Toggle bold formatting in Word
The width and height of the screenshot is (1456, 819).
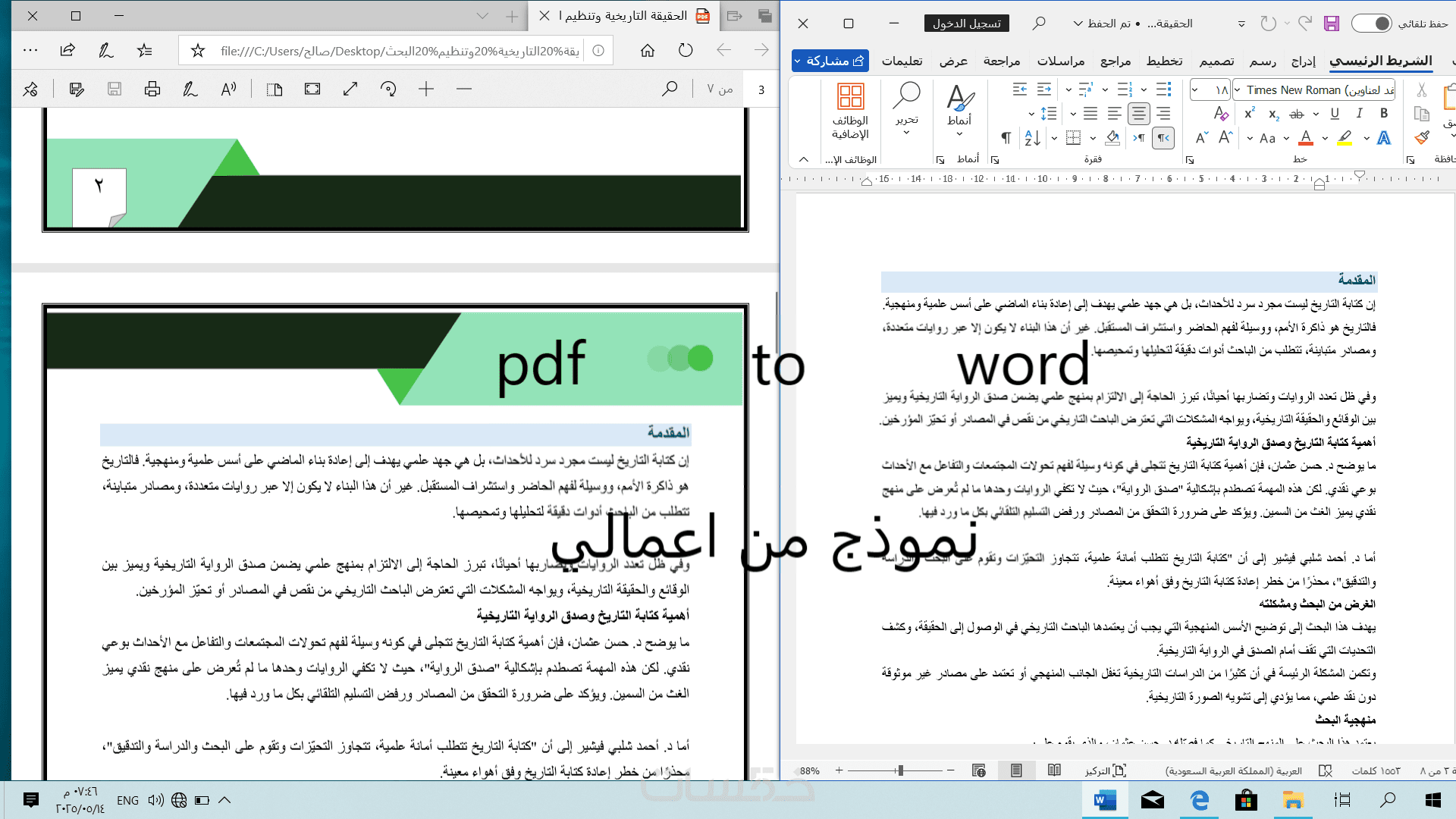(x=1384, y=114)
